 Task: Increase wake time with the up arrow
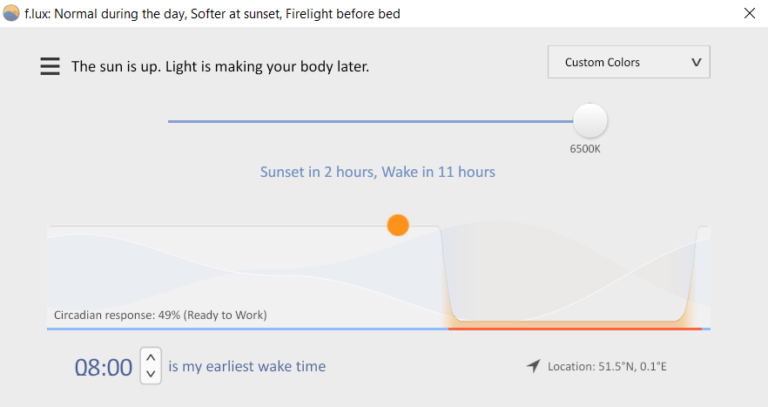pos(150,357)
